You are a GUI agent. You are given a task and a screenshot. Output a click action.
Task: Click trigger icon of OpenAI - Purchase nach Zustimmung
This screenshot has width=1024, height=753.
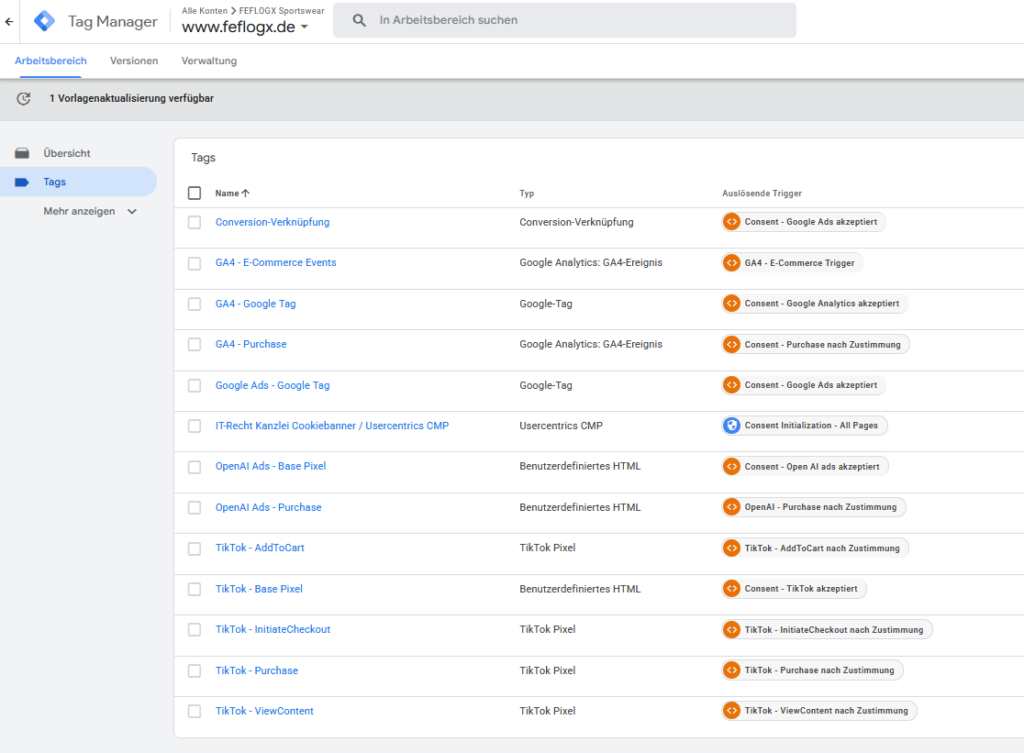pyautogui.click(x=731, y=507)
